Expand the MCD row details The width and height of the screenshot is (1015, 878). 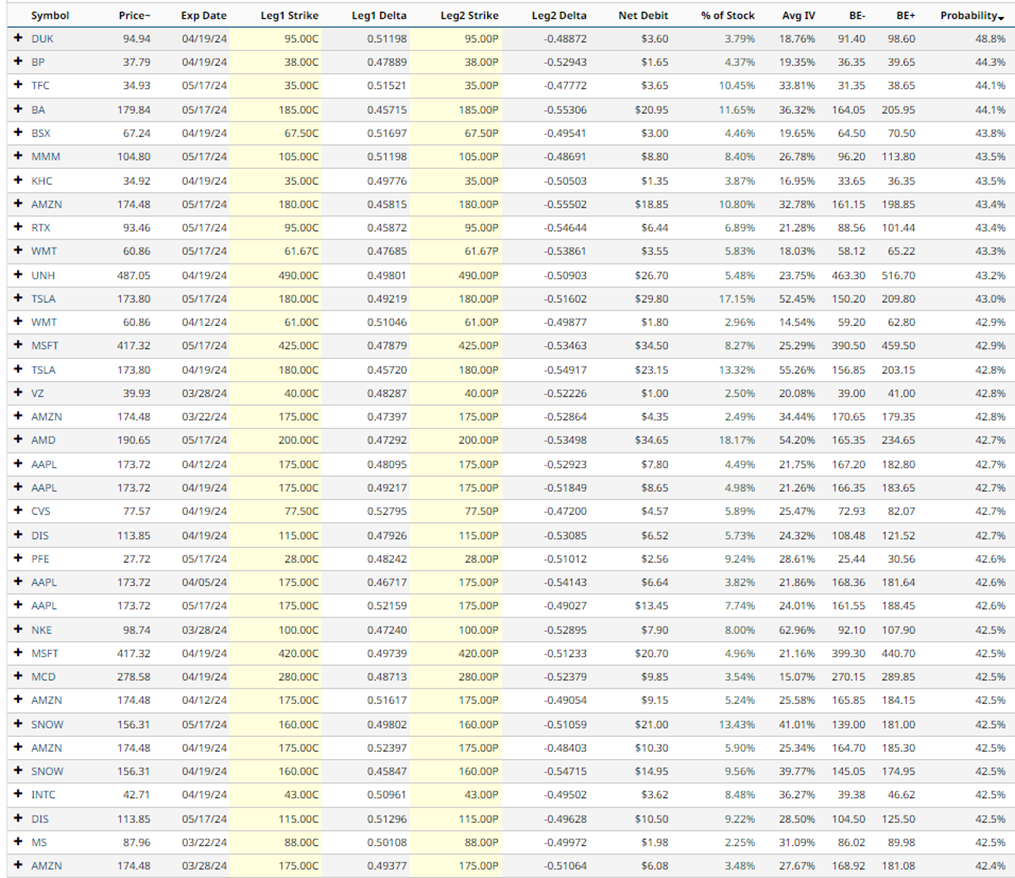pos(18,677)
